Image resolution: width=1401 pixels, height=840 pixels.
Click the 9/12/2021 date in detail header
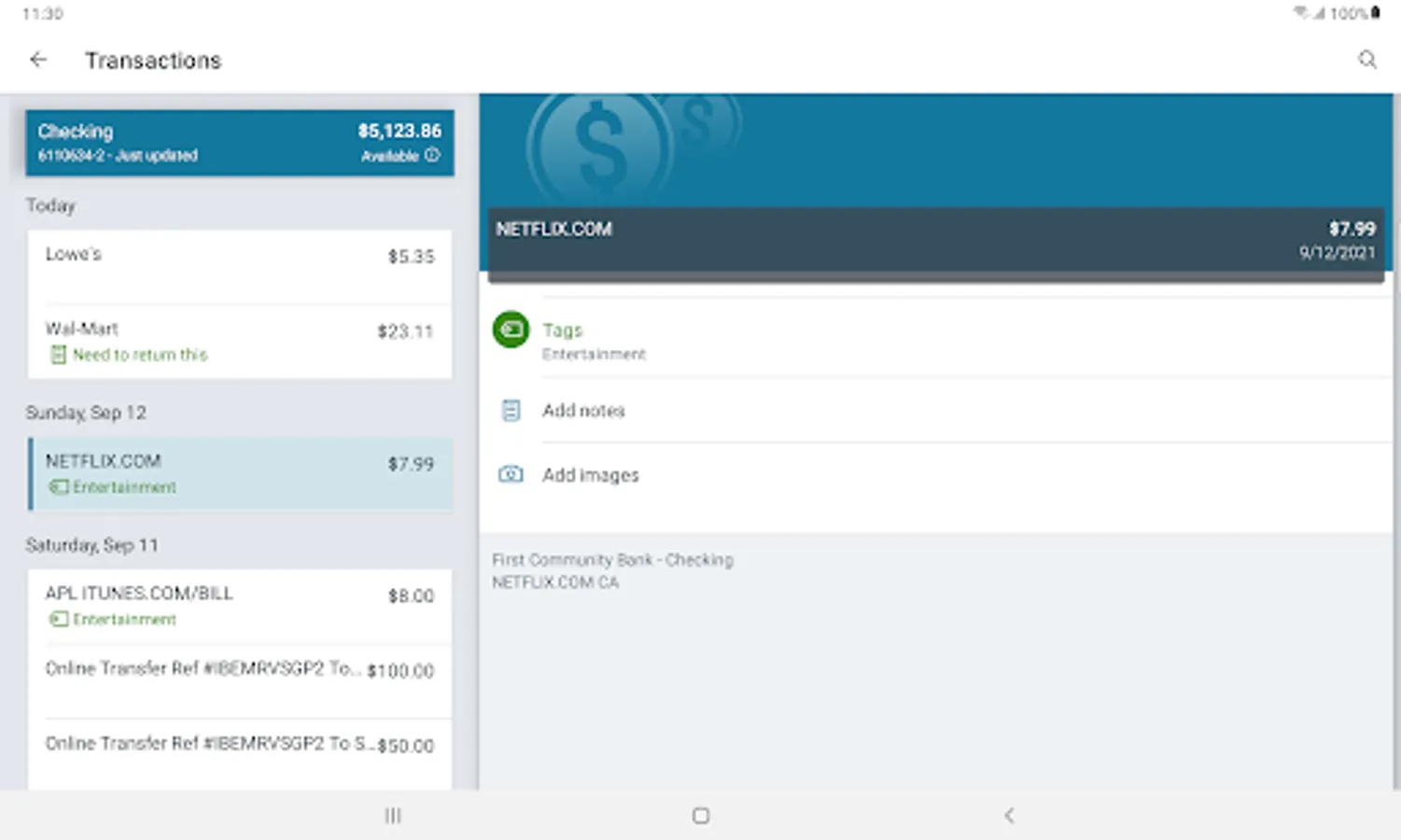(x=1337, y=252)
